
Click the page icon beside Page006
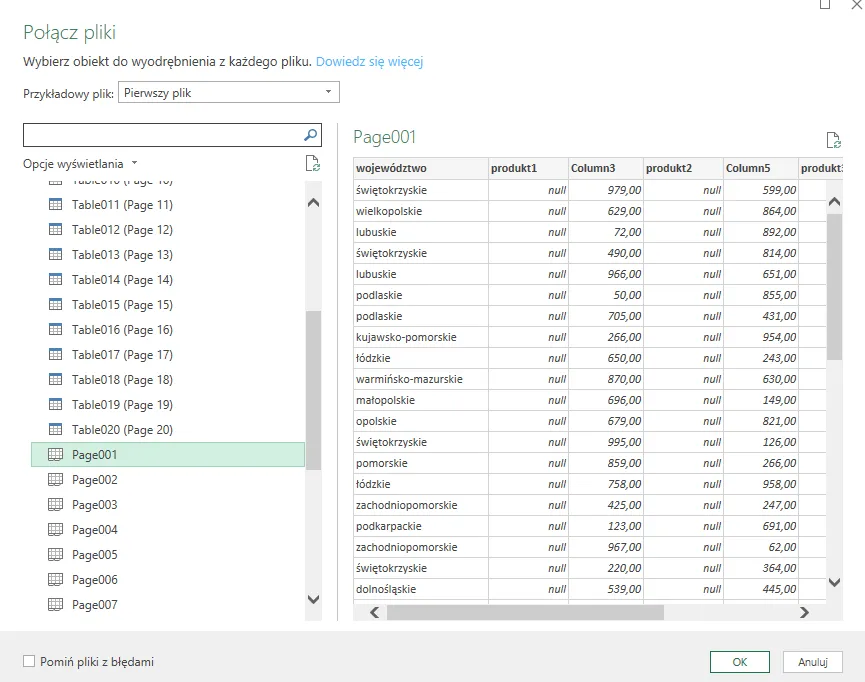click(56, 580)
